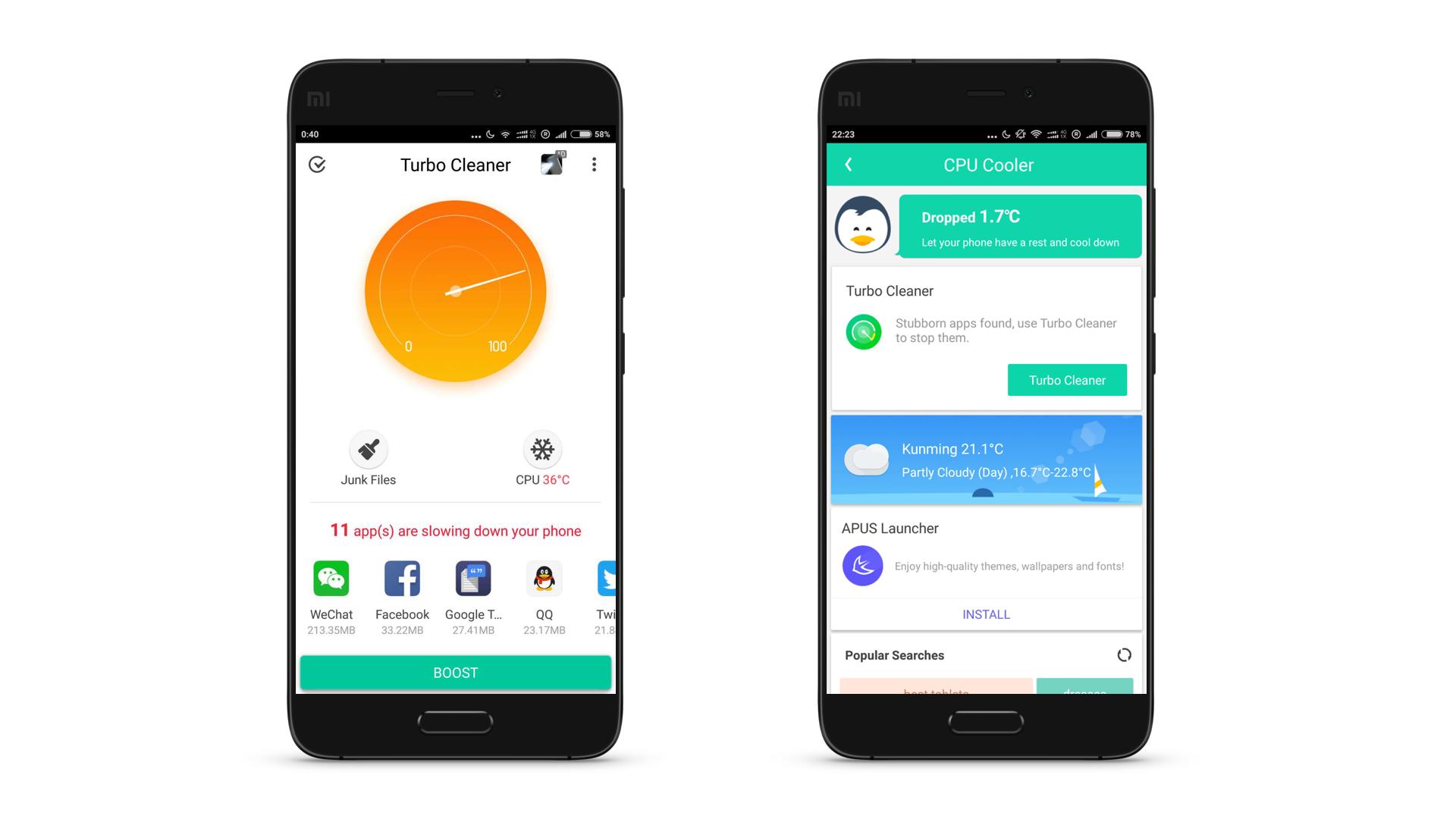Click the Turbo Cleaner button in CPU Cooler
Image resolution: width=1456 pixels, height=819 pixels.
[1067, 379]
